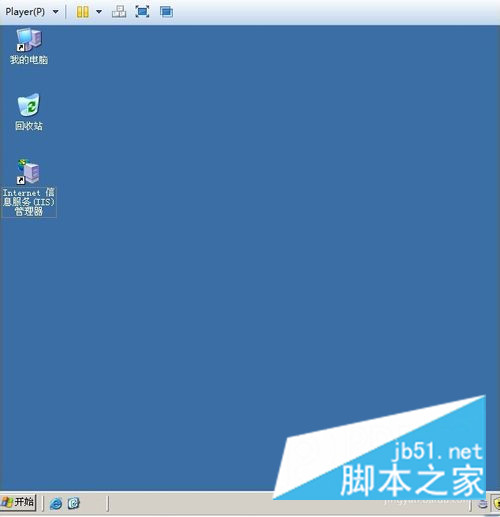Image resolution: width=500 pixels, height=517 pixels.
Task: Click the yellow security shield tray icon
Action: click(x=496, y=503)
